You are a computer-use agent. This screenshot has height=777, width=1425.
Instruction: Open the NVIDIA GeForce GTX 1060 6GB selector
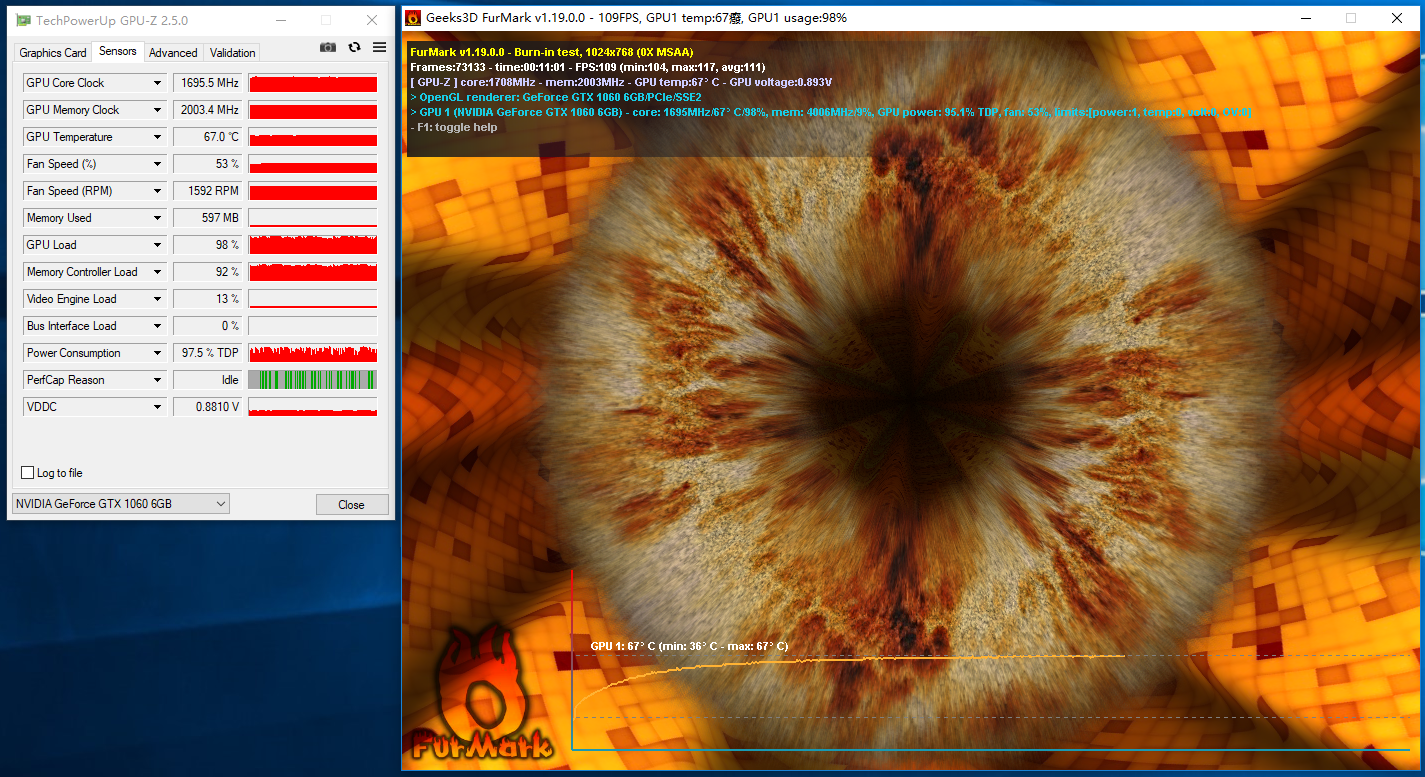[x=121, y=504]
